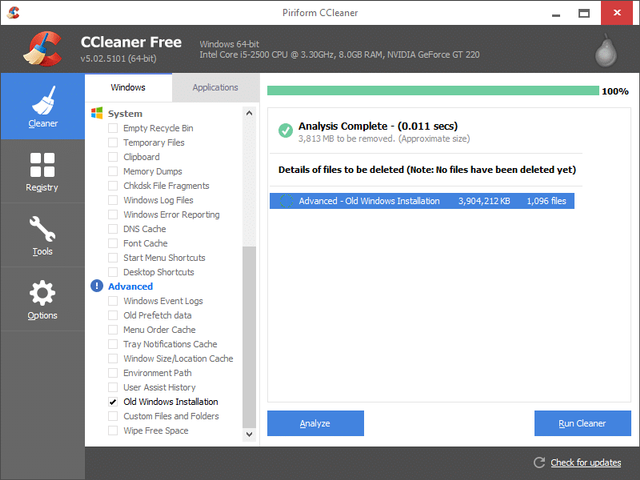Tick the Windows Event Logs checkbox

tap(113, 301)
